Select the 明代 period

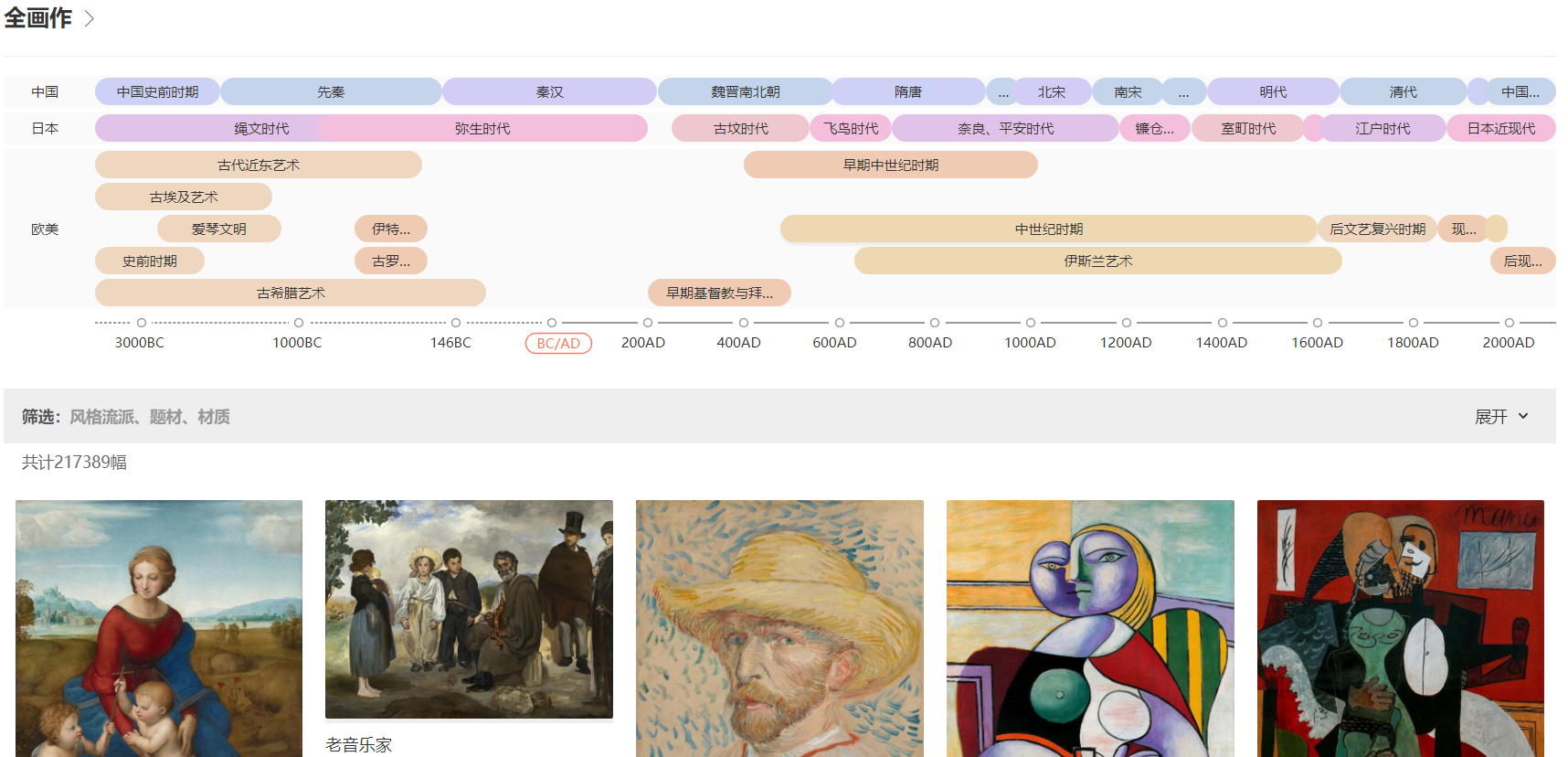1273,91
